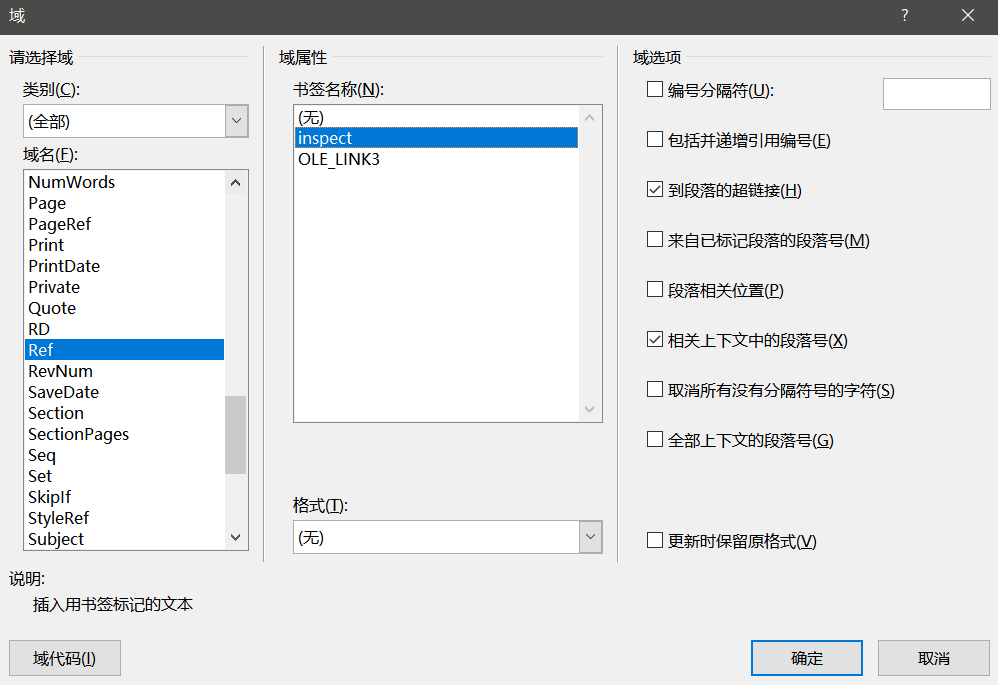This screenshot has height=685, width=998.
Task: Open the 格式 format dropdown
Action: pyautogui.click(x=590, y=536)
